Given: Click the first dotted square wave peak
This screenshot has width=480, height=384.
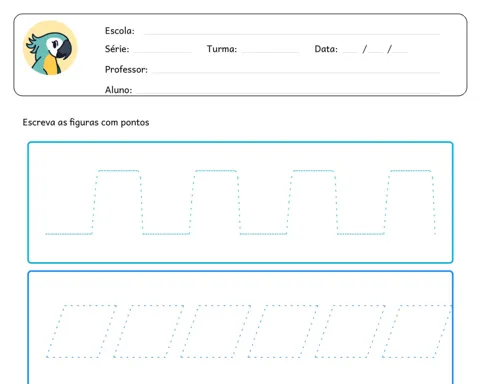Looking at the screenshot, I should pos(117,202).
